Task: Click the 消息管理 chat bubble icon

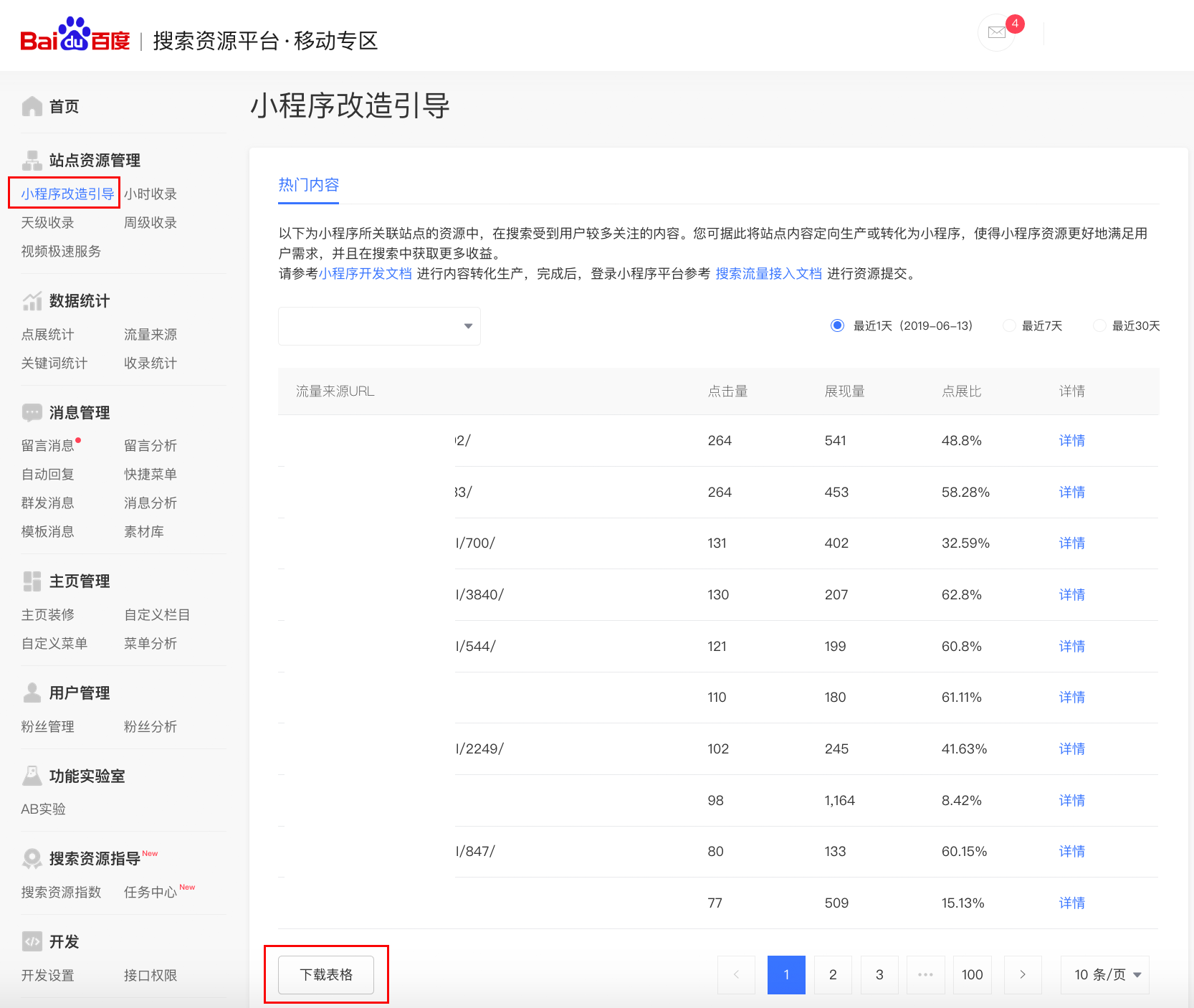Action: [32, 413]
